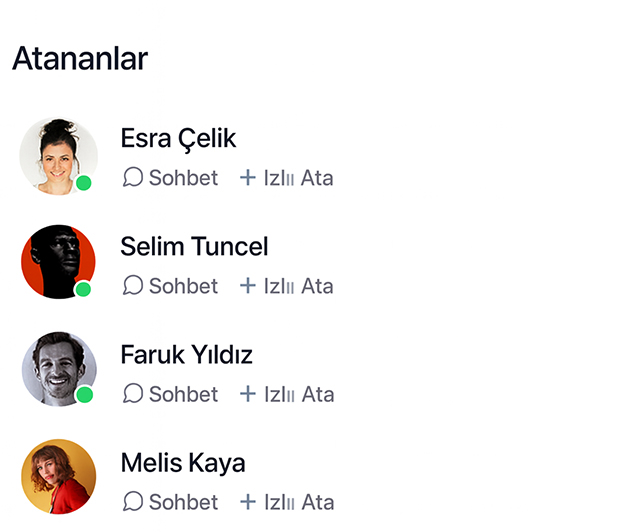Screen dimensions: 630x532
Task: Open Melis Kaya's profile photo
Action: coord(57,477)
